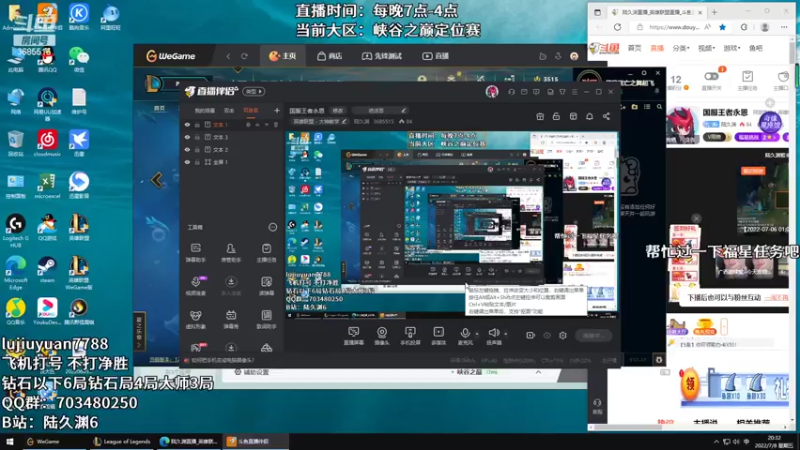Switch to WeGame 商店 tab

330,56
